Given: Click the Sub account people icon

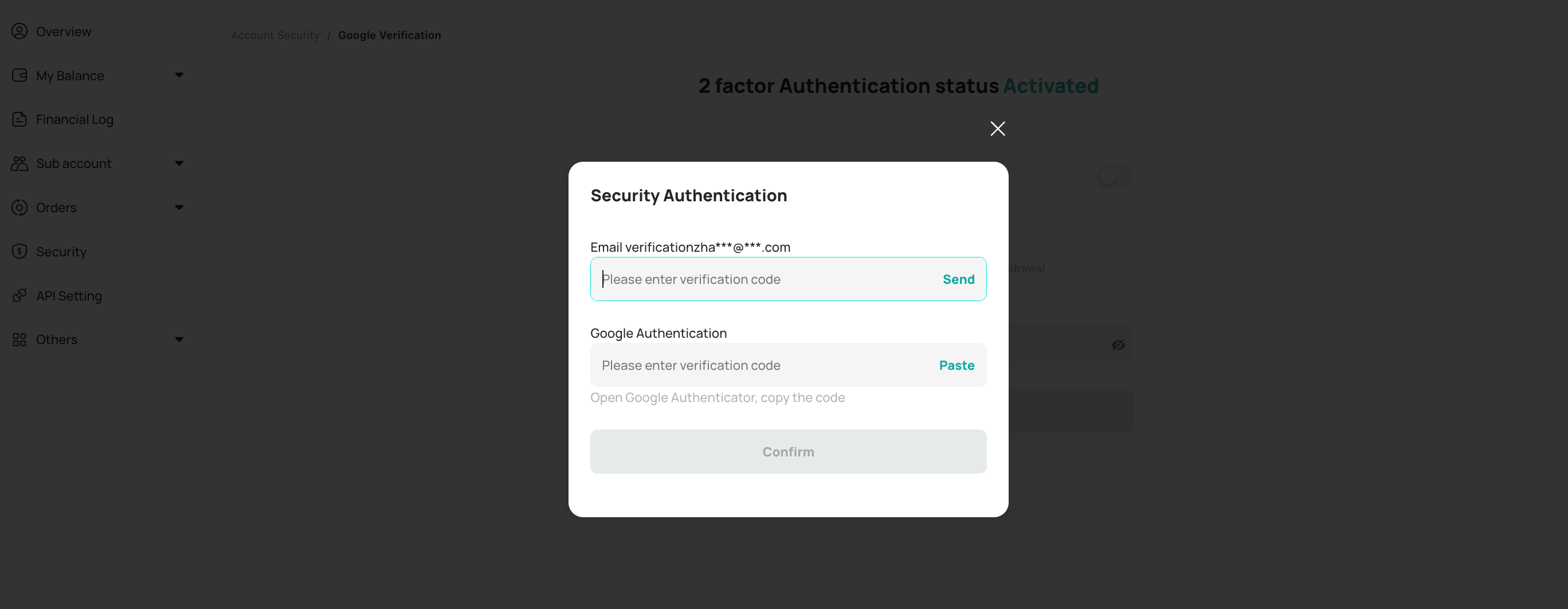Looking at the screenshot, I should pyautogui.click(x=19, y=163).
